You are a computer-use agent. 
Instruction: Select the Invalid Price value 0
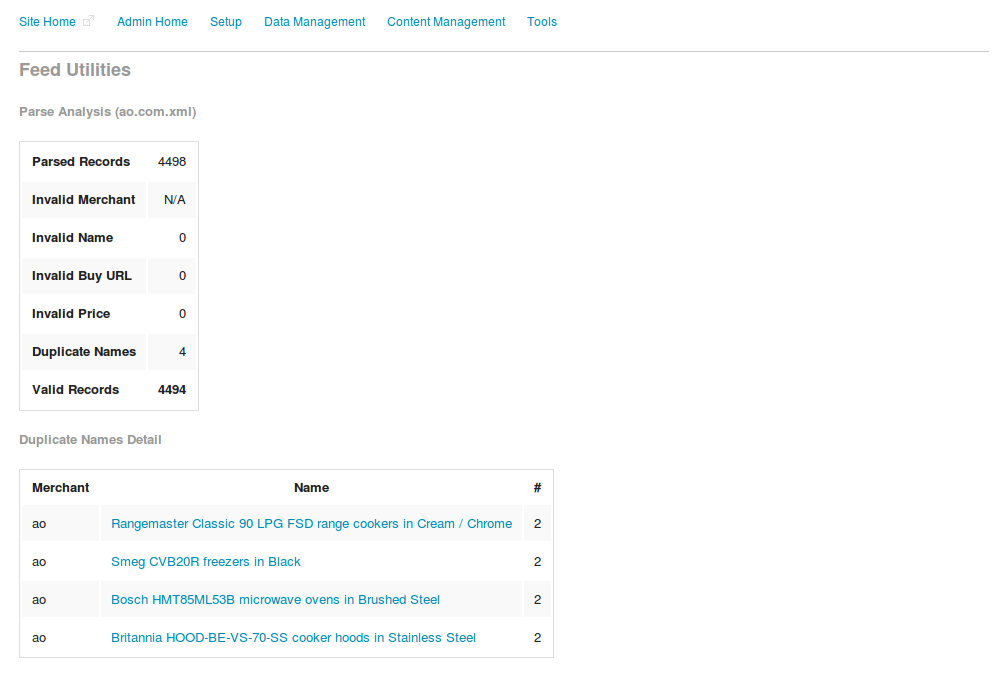(x=183, y=314)
